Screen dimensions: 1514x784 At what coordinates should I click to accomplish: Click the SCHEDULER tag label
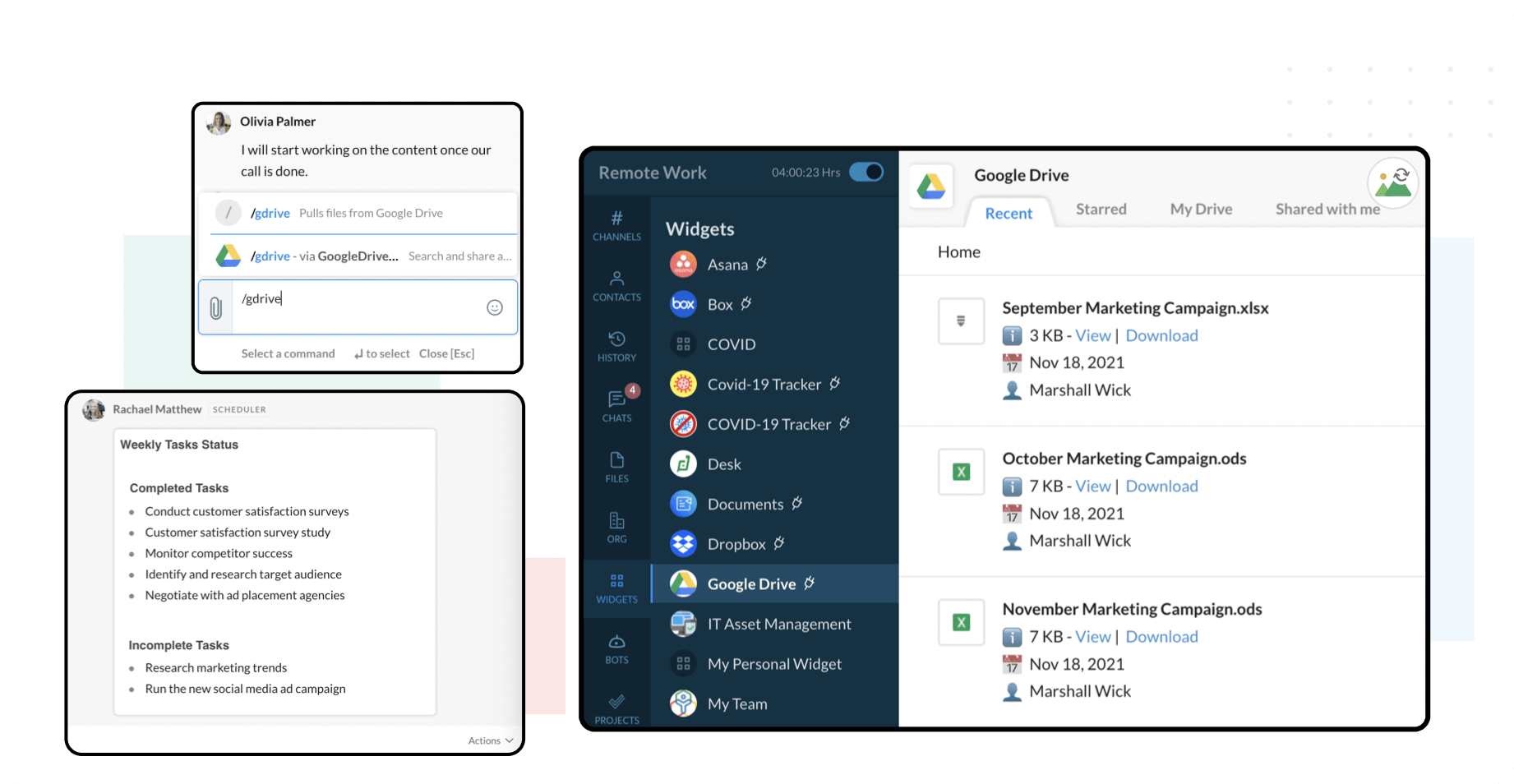tap(239, 409)
